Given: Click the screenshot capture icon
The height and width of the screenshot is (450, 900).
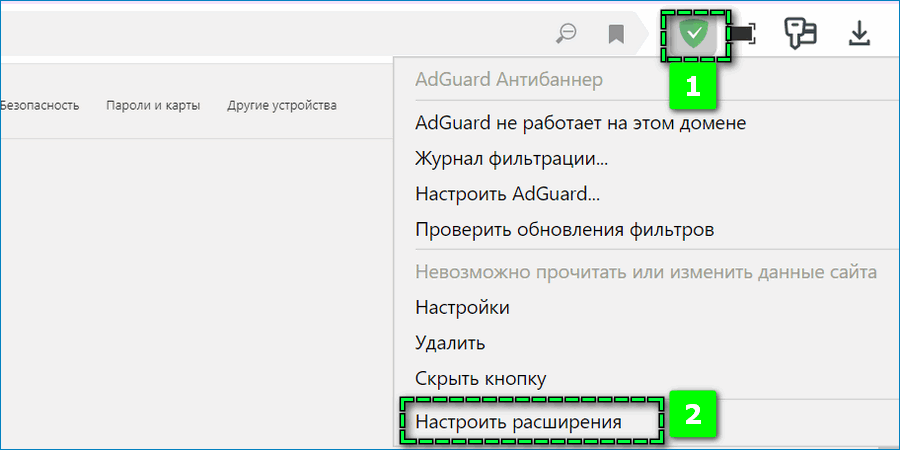Looking at the screenshot, I should point(742,34).
